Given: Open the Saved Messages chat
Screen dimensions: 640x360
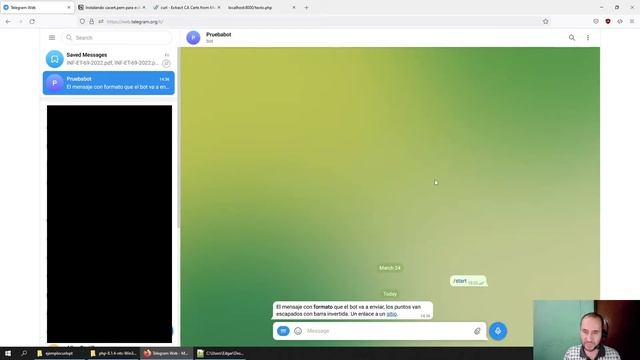Looking at the screenshot, I should click(x=109, y=59).
